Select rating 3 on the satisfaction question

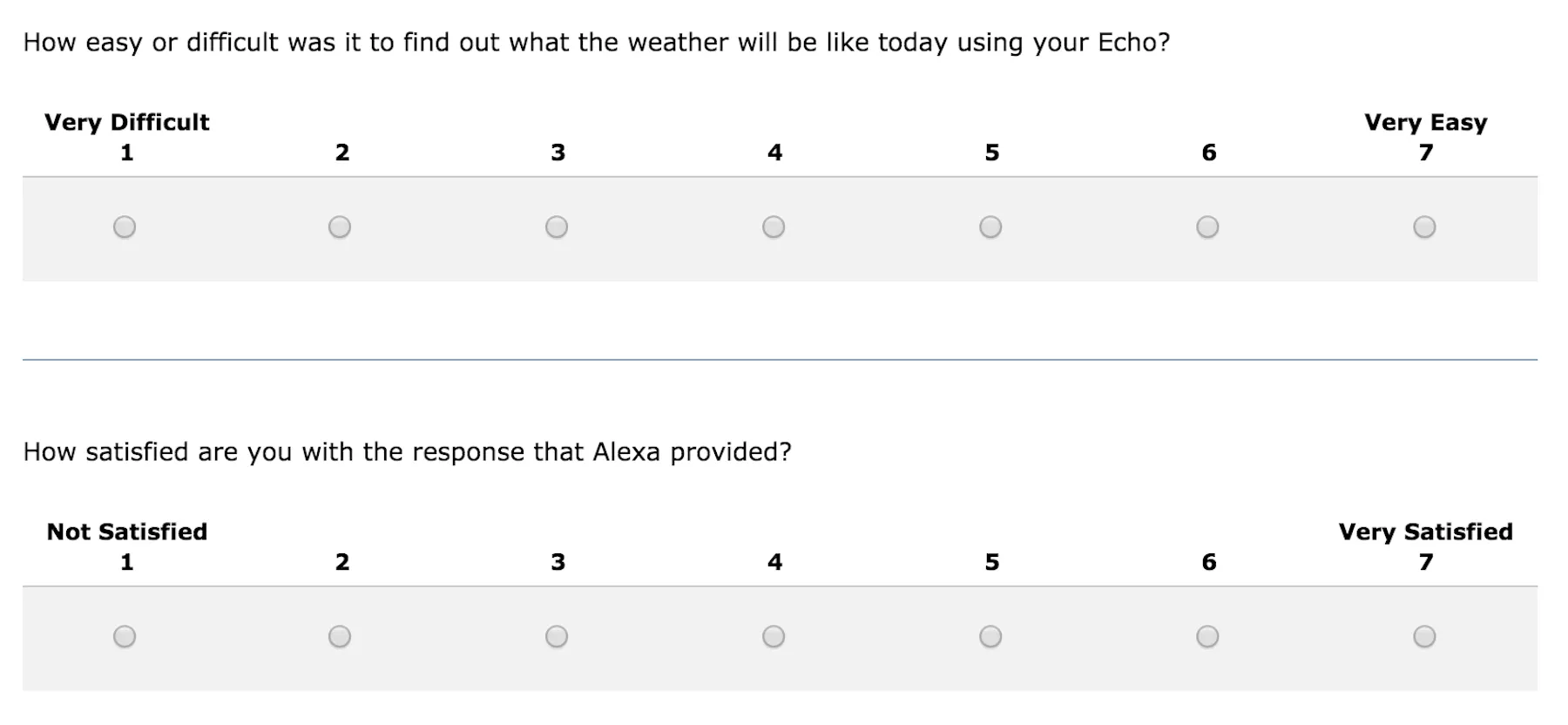[x=557, y=637]
